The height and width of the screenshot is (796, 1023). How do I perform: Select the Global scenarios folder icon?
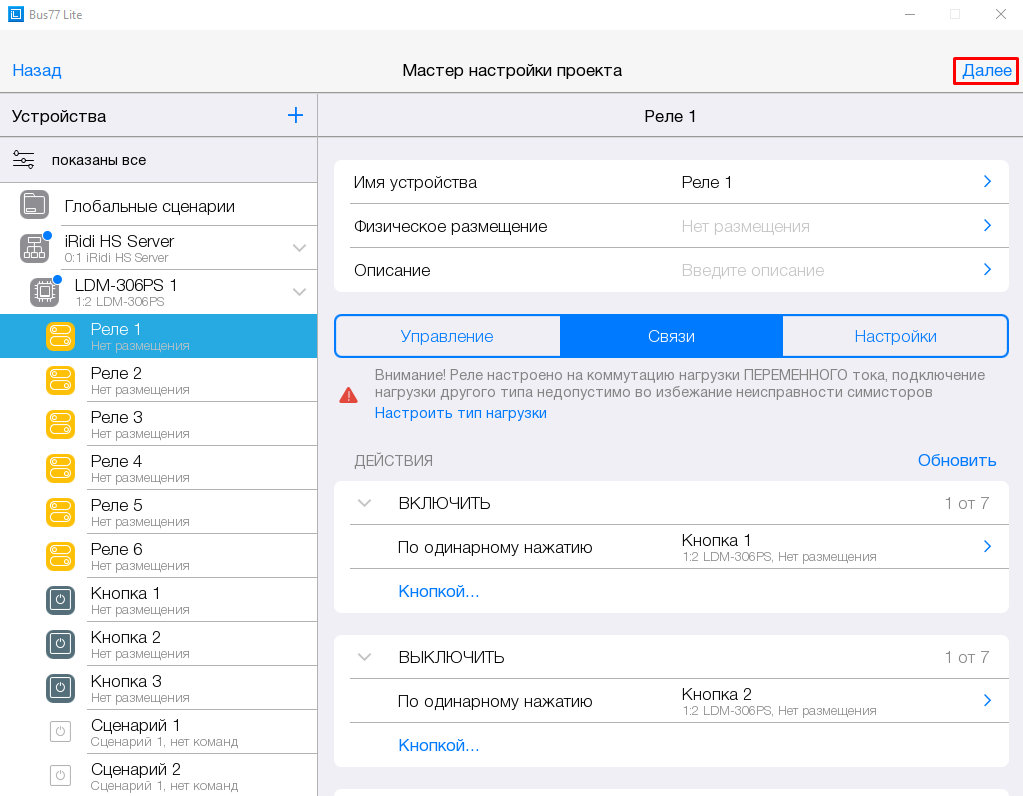point(34,206)
